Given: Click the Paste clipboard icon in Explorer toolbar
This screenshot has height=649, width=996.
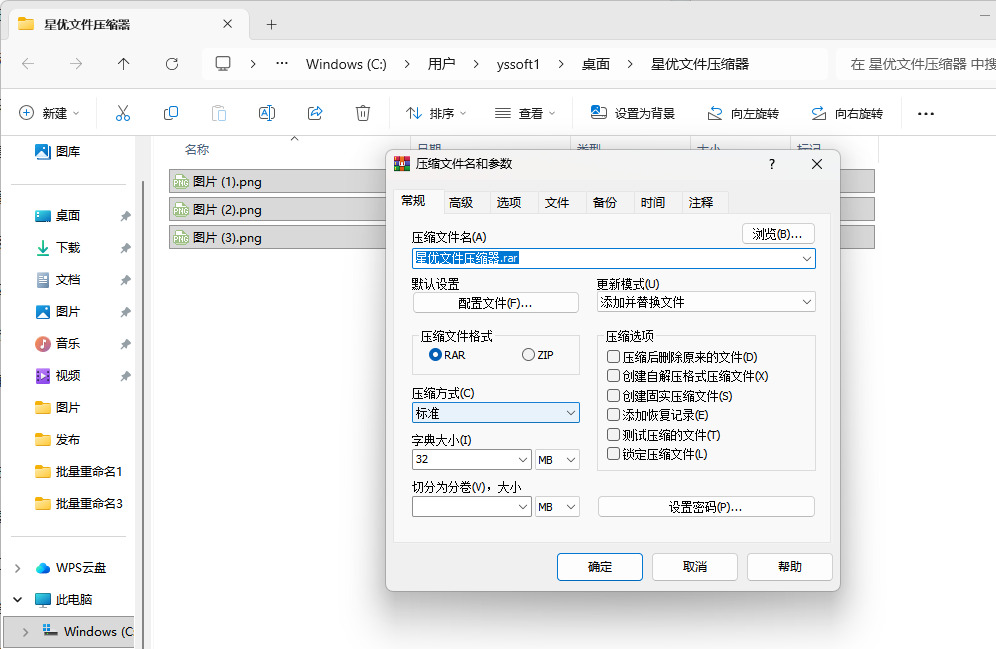Looking at the screenshot, I should pyautogui.click(x=219, y=113).
